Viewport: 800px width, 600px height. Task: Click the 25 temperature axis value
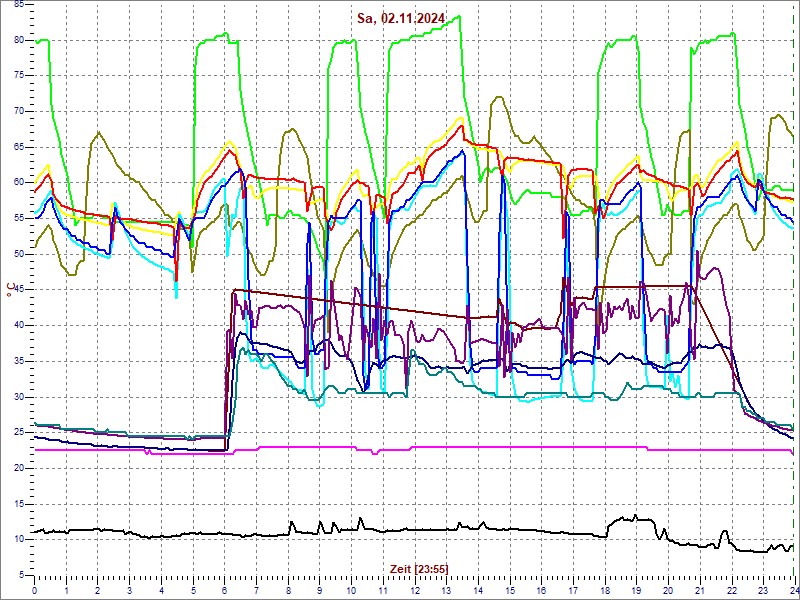tap(18, 433)
